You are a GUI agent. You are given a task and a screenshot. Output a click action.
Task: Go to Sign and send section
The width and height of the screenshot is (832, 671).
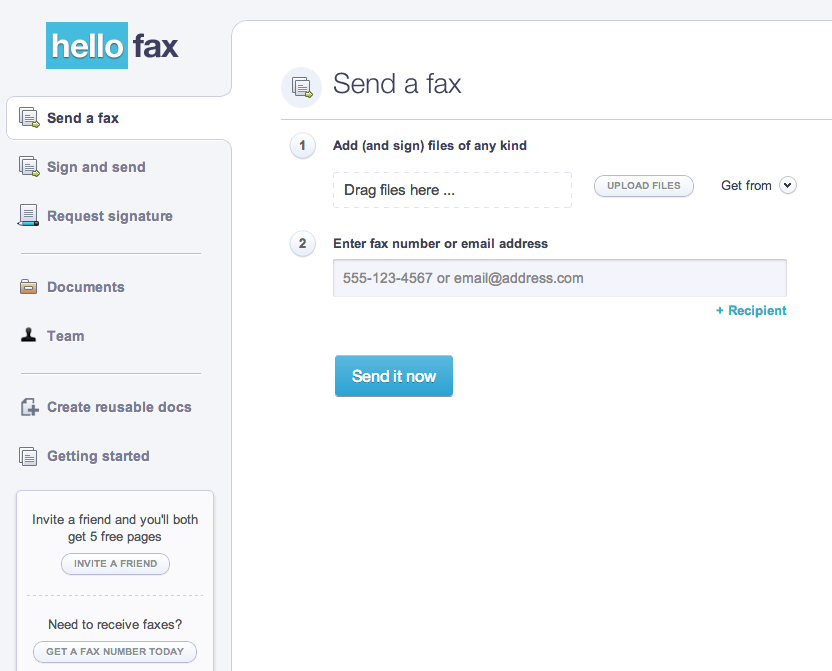(x=96, y=167)
